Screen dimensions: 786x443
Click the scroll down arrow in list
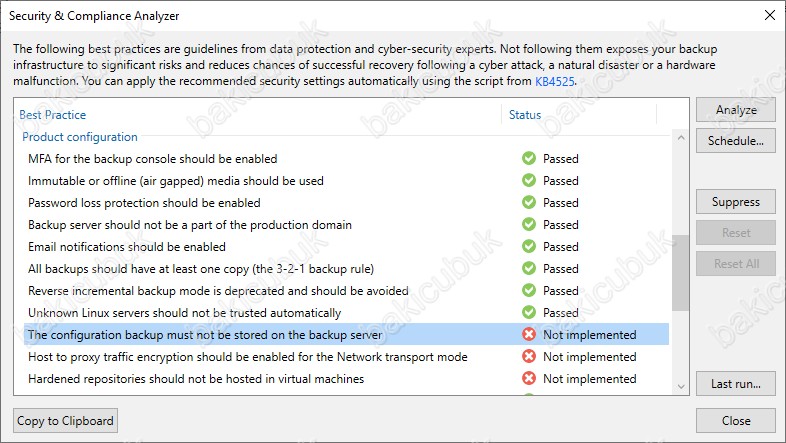pos(681,386)
